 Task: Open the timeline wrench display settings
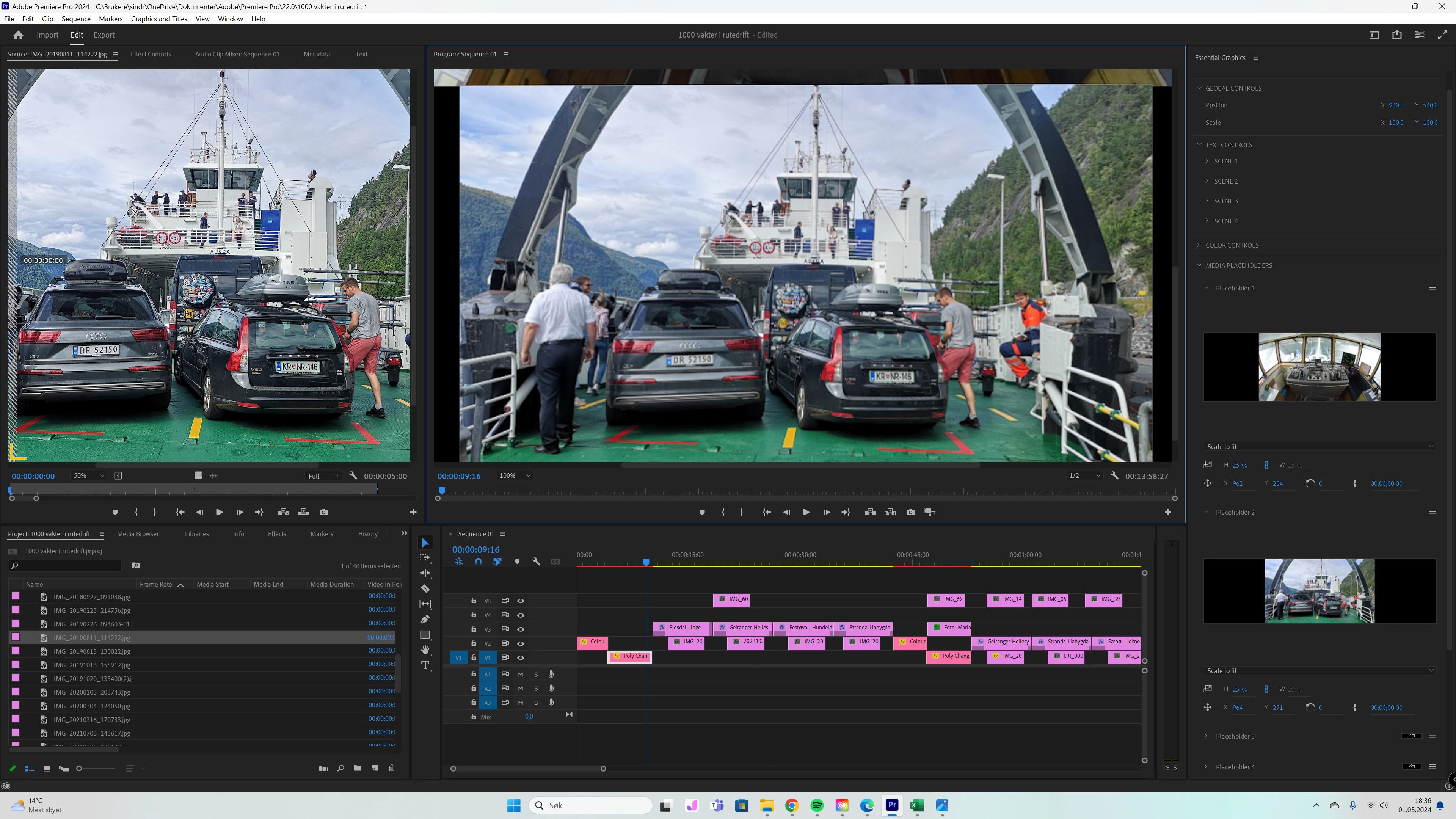536,561
